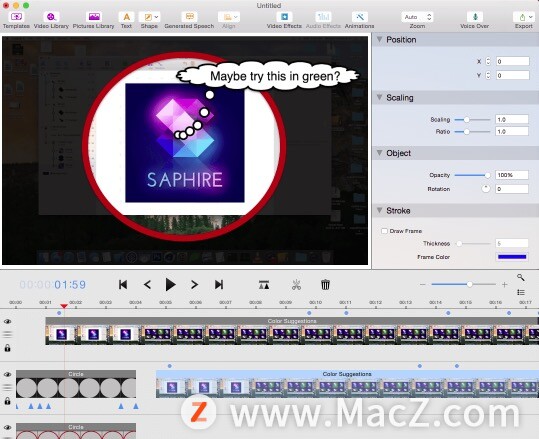Screen dimensions: 539x439
Task: Step forward one frame
Action: pyautogui.click(x=194, y=285)
